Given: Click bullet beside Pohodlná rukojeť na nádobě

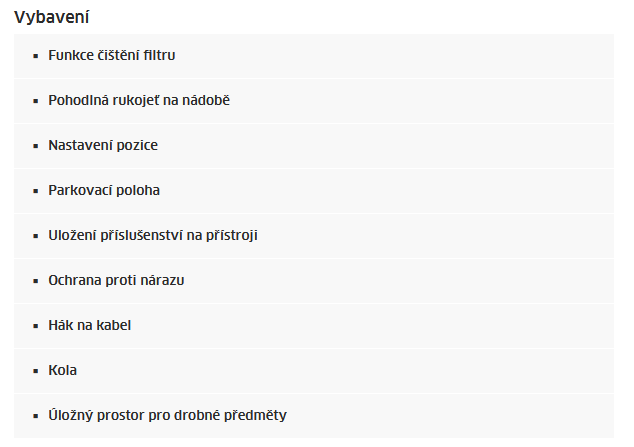Looking at the screenshot, I should click(x=36, y=101).
